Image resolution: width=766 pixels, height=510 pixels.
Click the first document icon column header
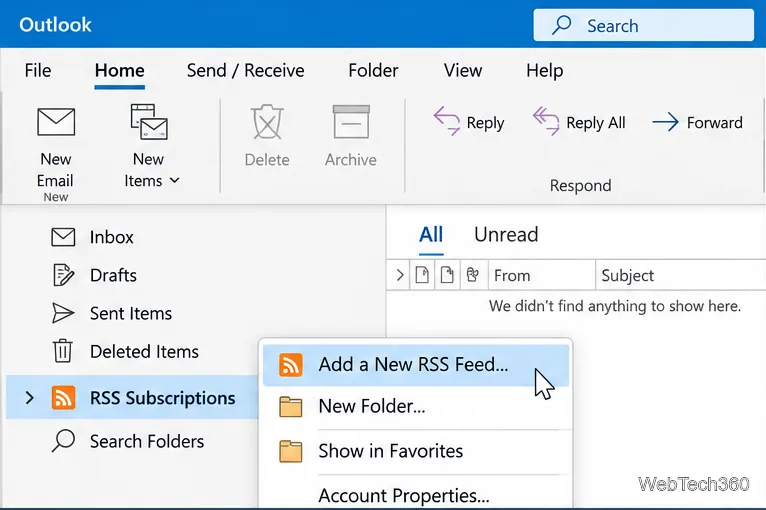point(422,275)
